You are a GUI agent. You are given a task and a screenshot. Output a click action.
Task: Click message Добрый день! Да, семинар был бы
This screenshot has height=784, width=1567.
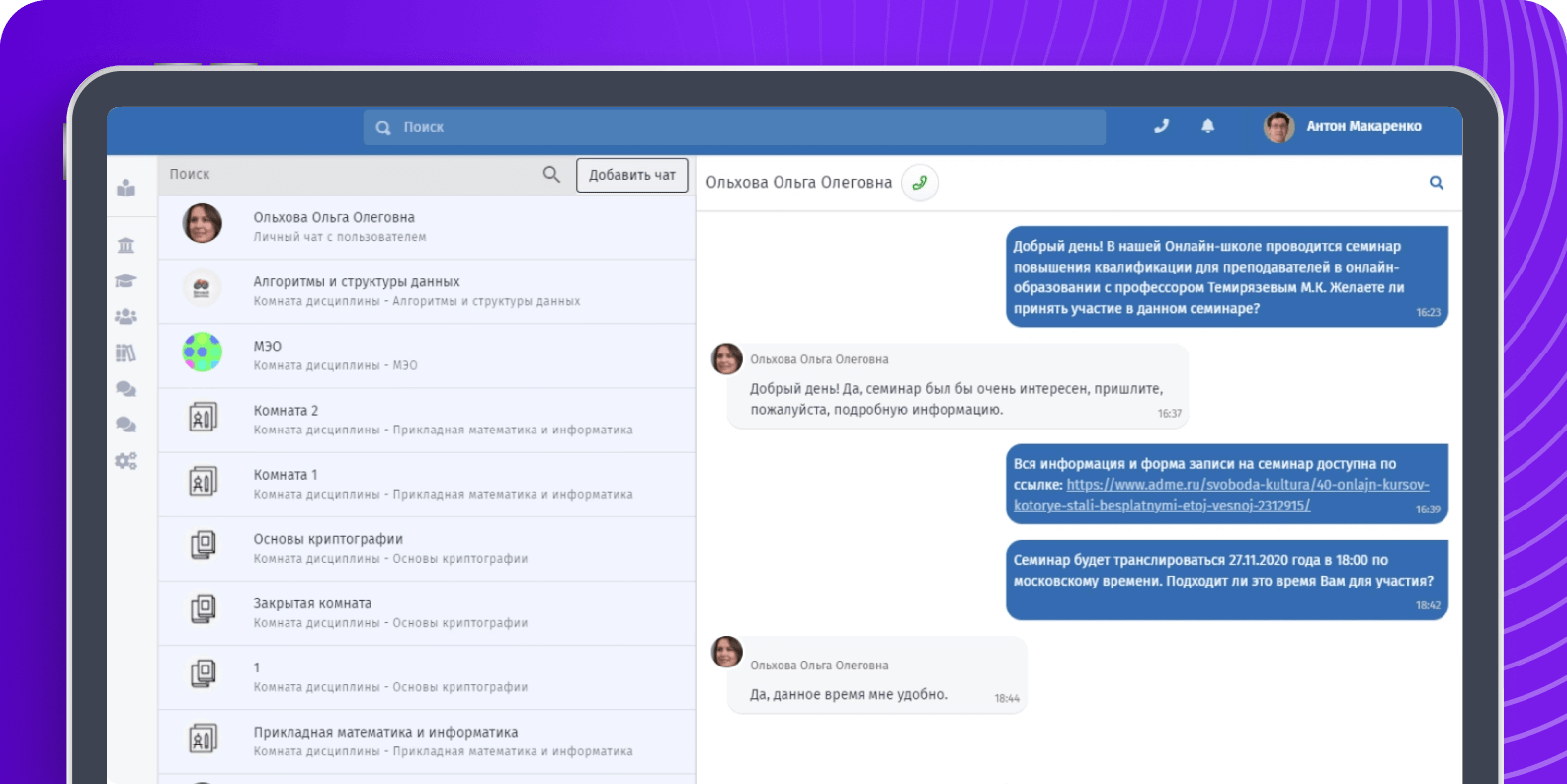click(957, 386)
